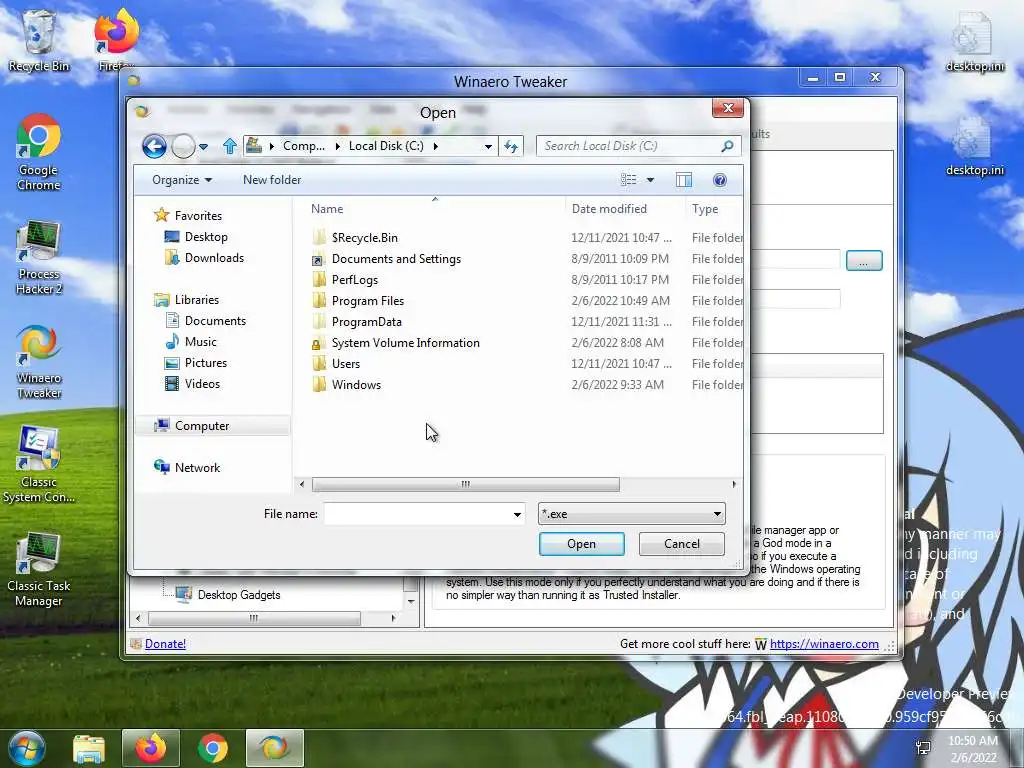
Task: Click Donate! link in Winaero Tweaker
Action: (x=165, y=644)
